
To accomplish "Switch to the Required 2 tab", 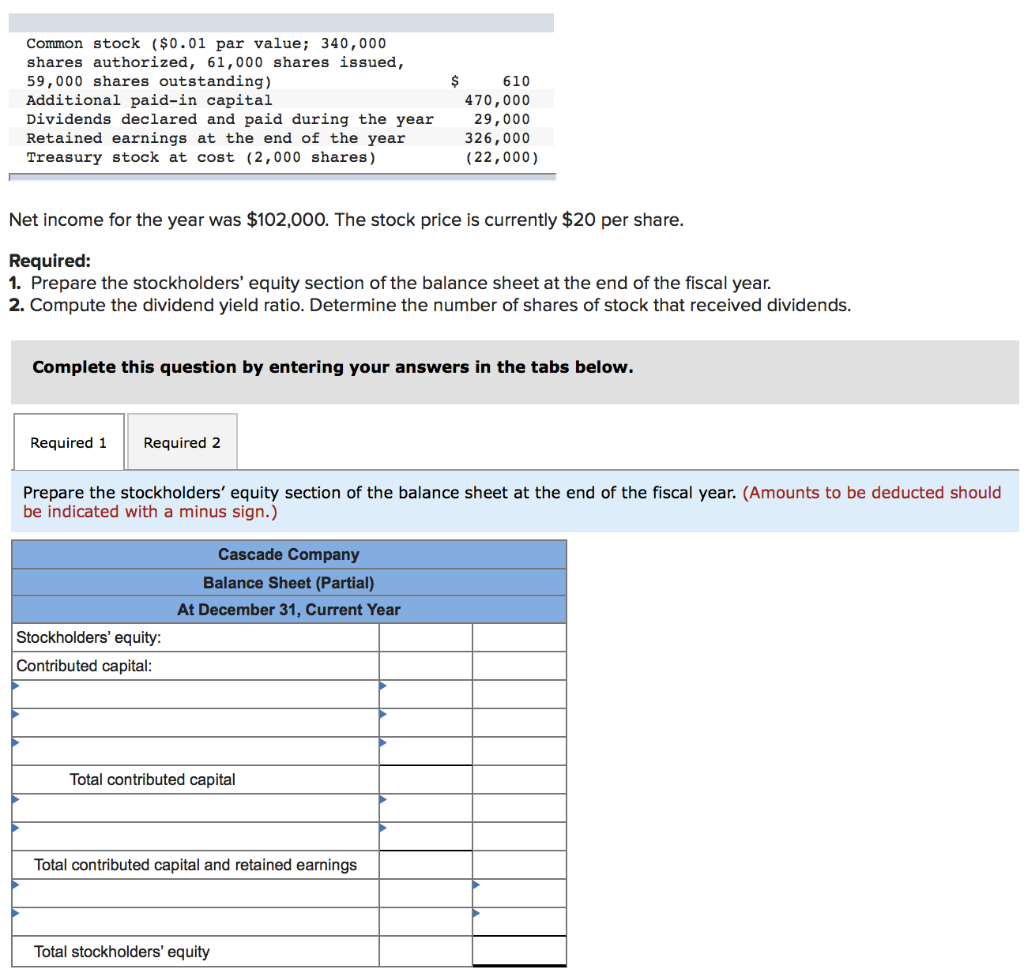I will (x=181, y=441).
